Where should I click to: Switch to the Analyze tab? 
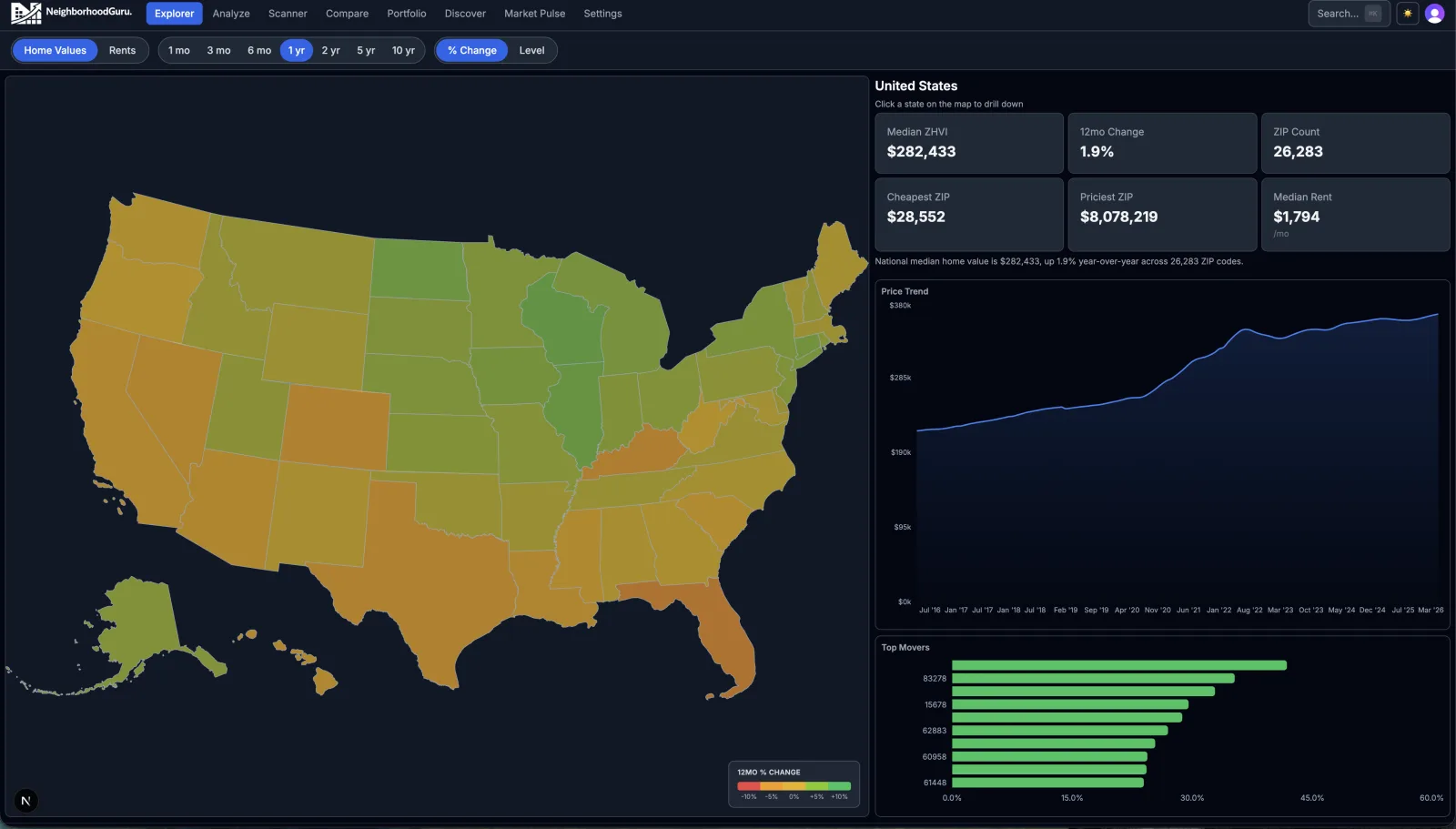tap(231, 13)
